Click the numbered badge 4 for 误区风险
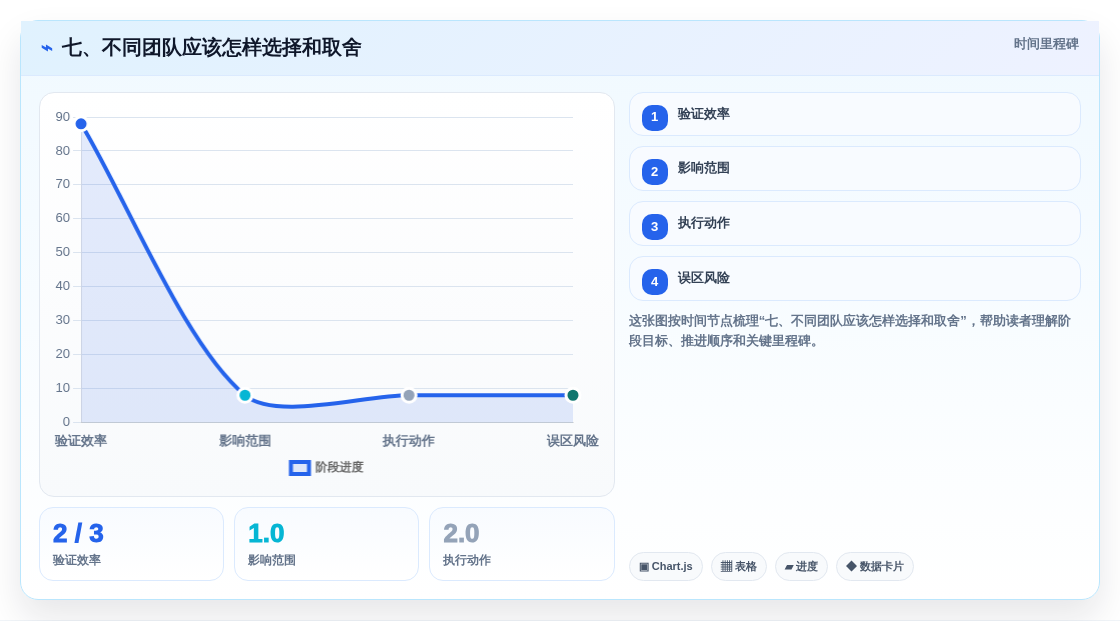This screenshot has width=1120, height=621. coord(654,282)
